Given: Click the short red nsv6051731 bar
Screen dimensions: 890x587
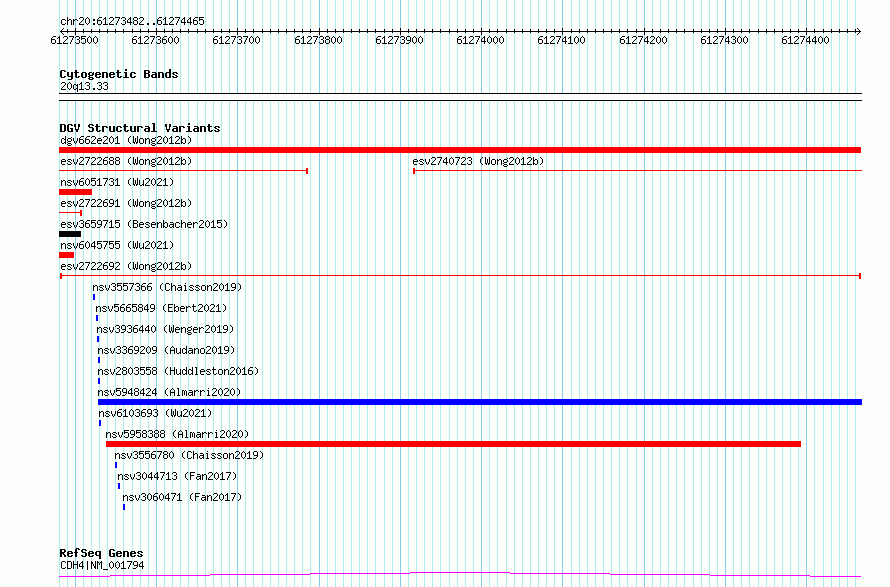Looking at the screenshot, I should click(x=75, y=192).
